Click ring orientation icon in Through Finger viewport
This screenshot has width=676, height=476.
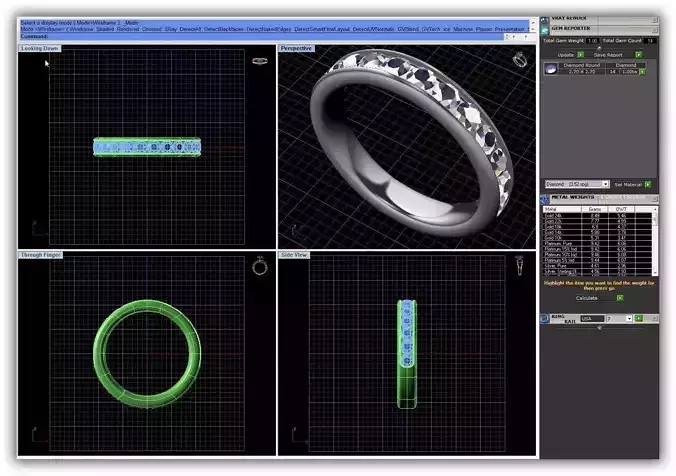coord(260,266)
